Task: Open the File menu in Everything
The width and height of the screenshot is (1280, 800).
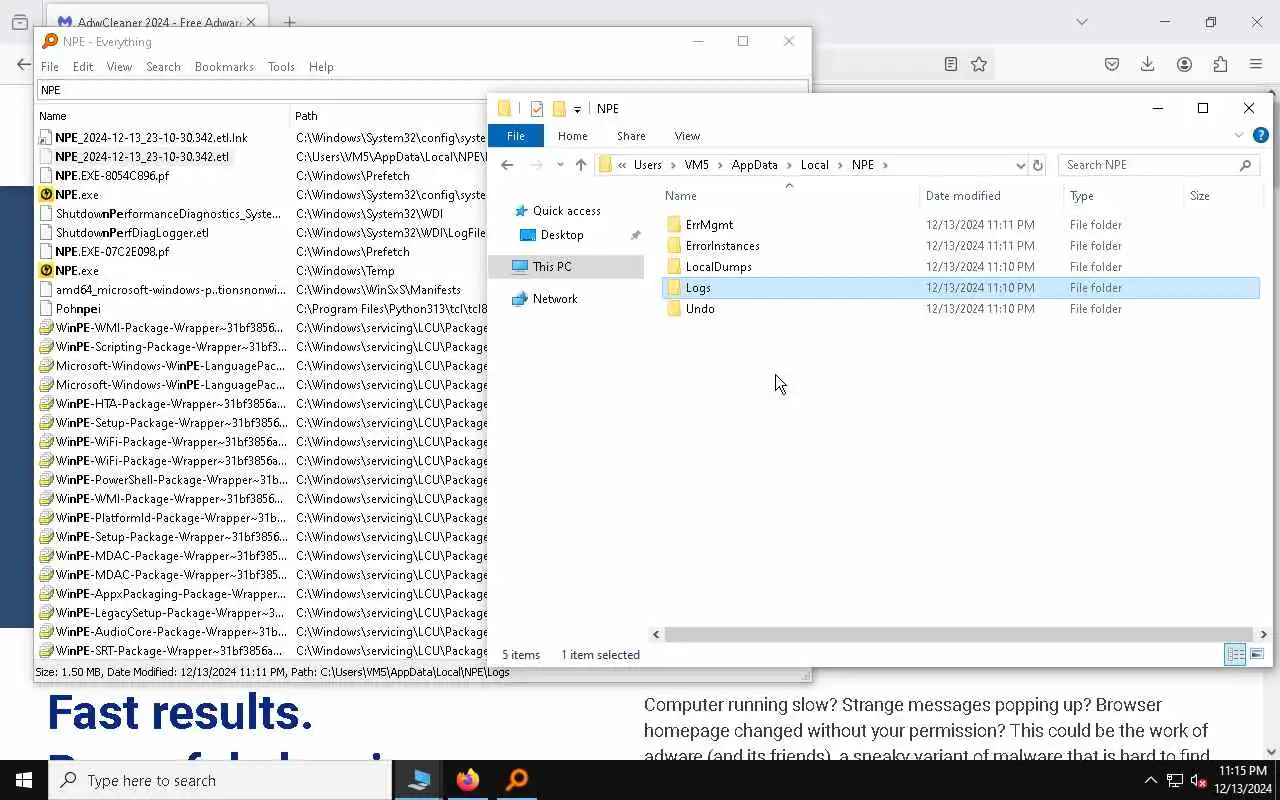Action: coord(49,67)
